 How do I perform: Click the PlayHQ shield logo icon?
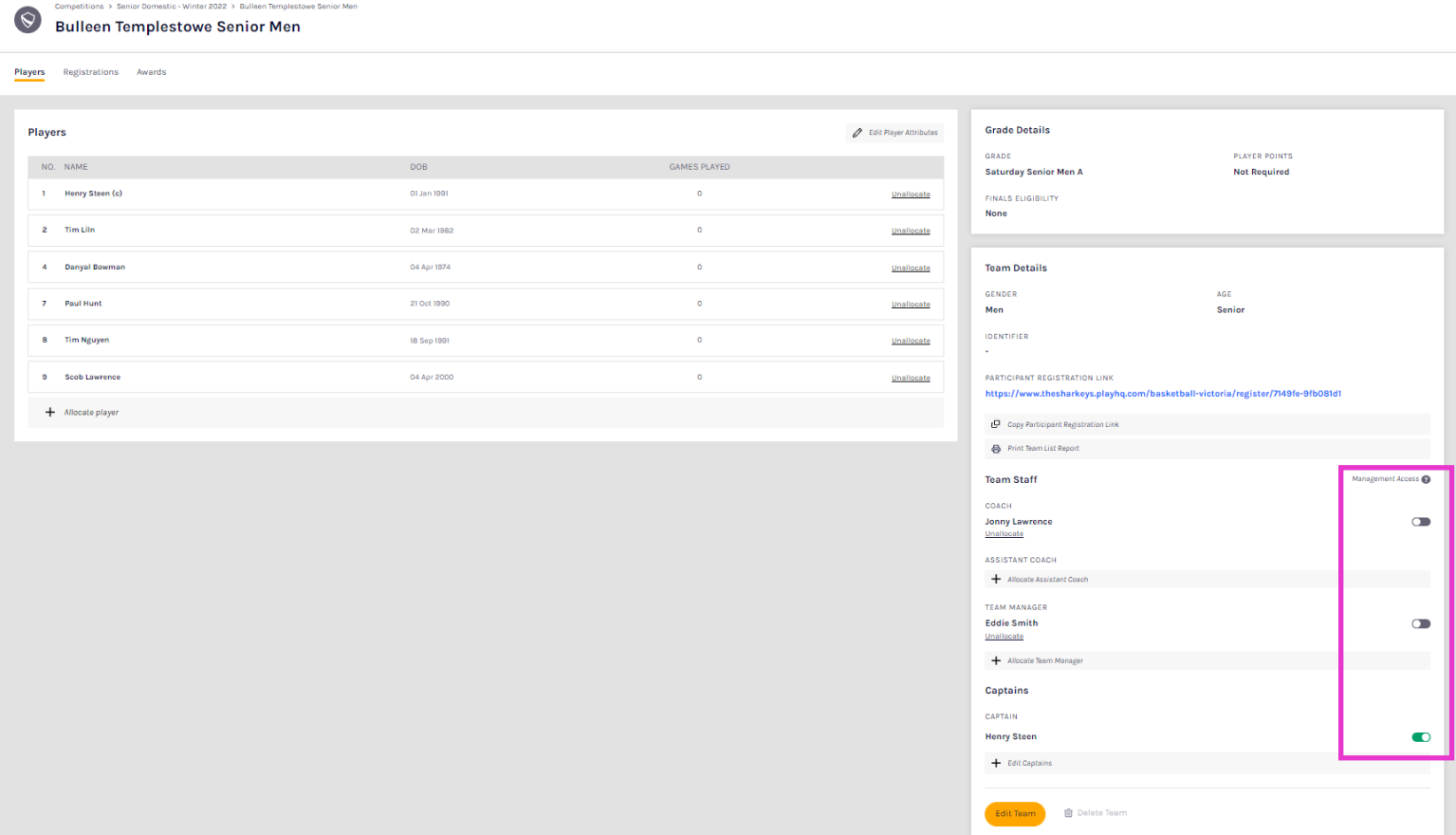28,19
